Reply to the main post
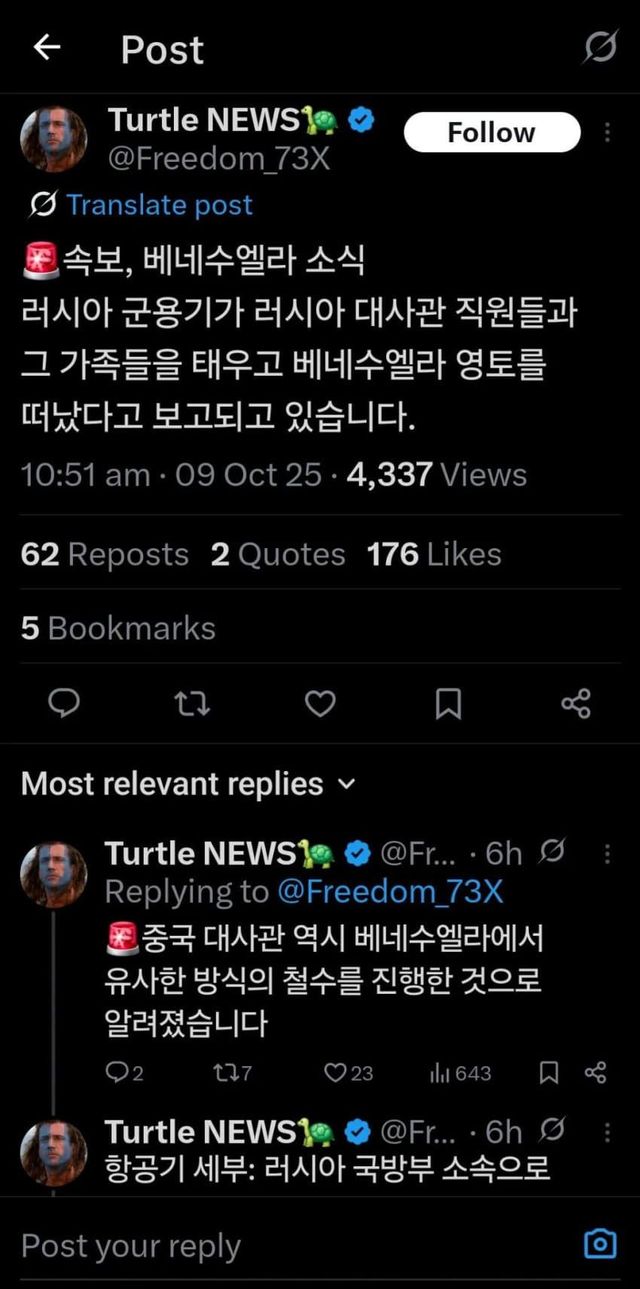Image resolution: width=640 pixels, height=1289 pixels. (64, 705)
